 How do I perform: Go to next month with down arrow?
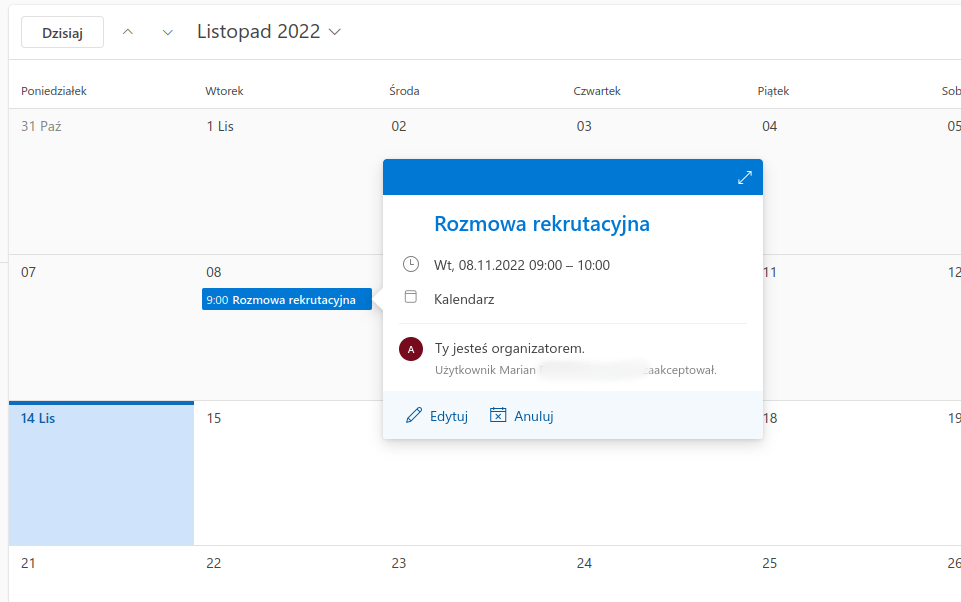click(x=167, y=32)
